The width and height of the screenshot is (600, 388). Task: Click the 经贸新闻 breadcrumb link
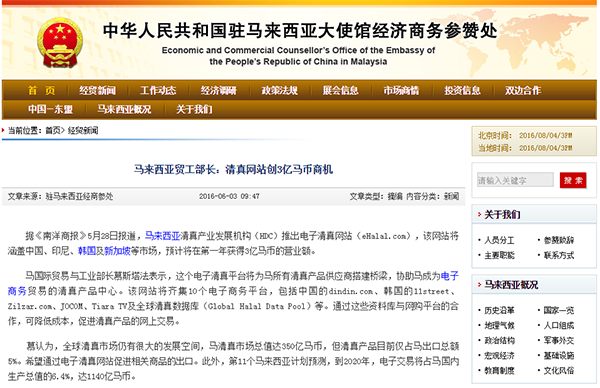[83, 131]
